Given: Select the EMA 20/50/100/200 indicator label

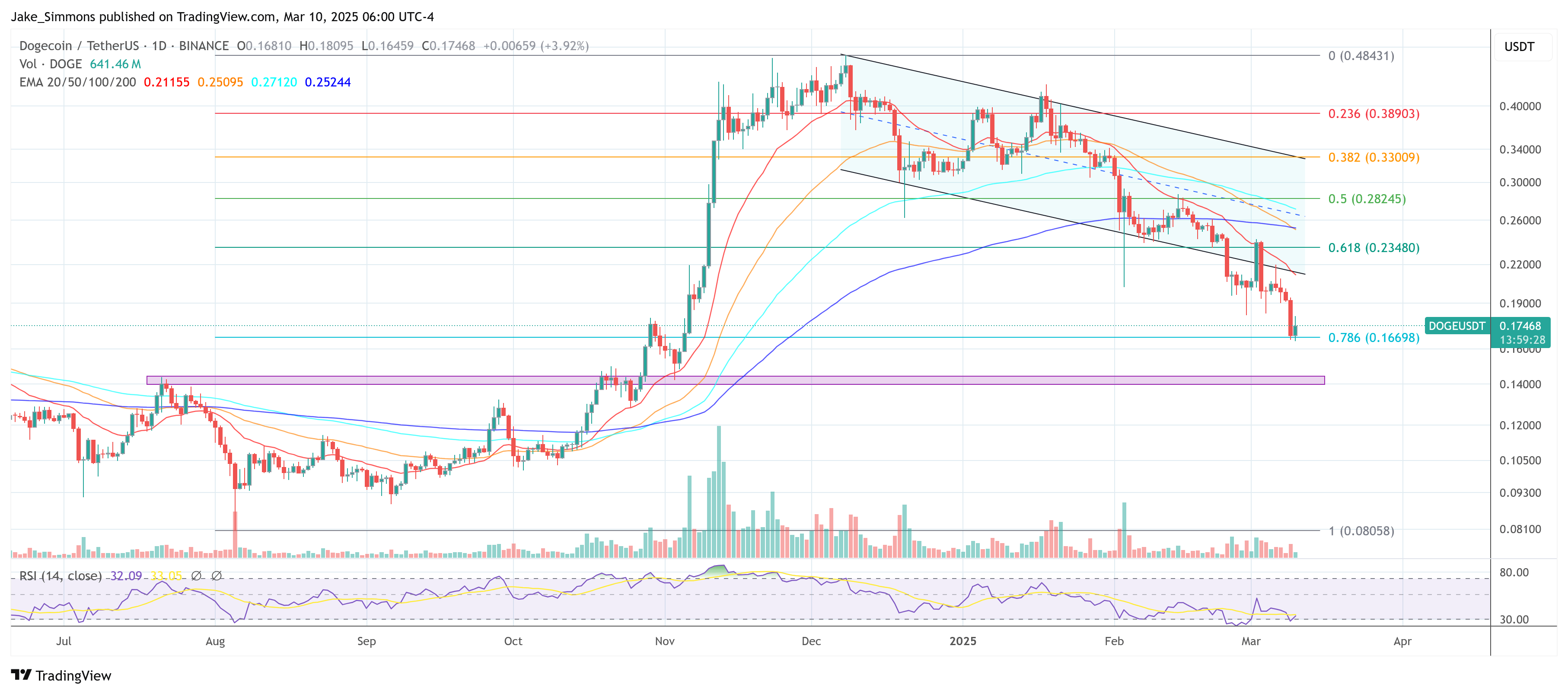Looking at the screenshot, I should coord(78,82).
